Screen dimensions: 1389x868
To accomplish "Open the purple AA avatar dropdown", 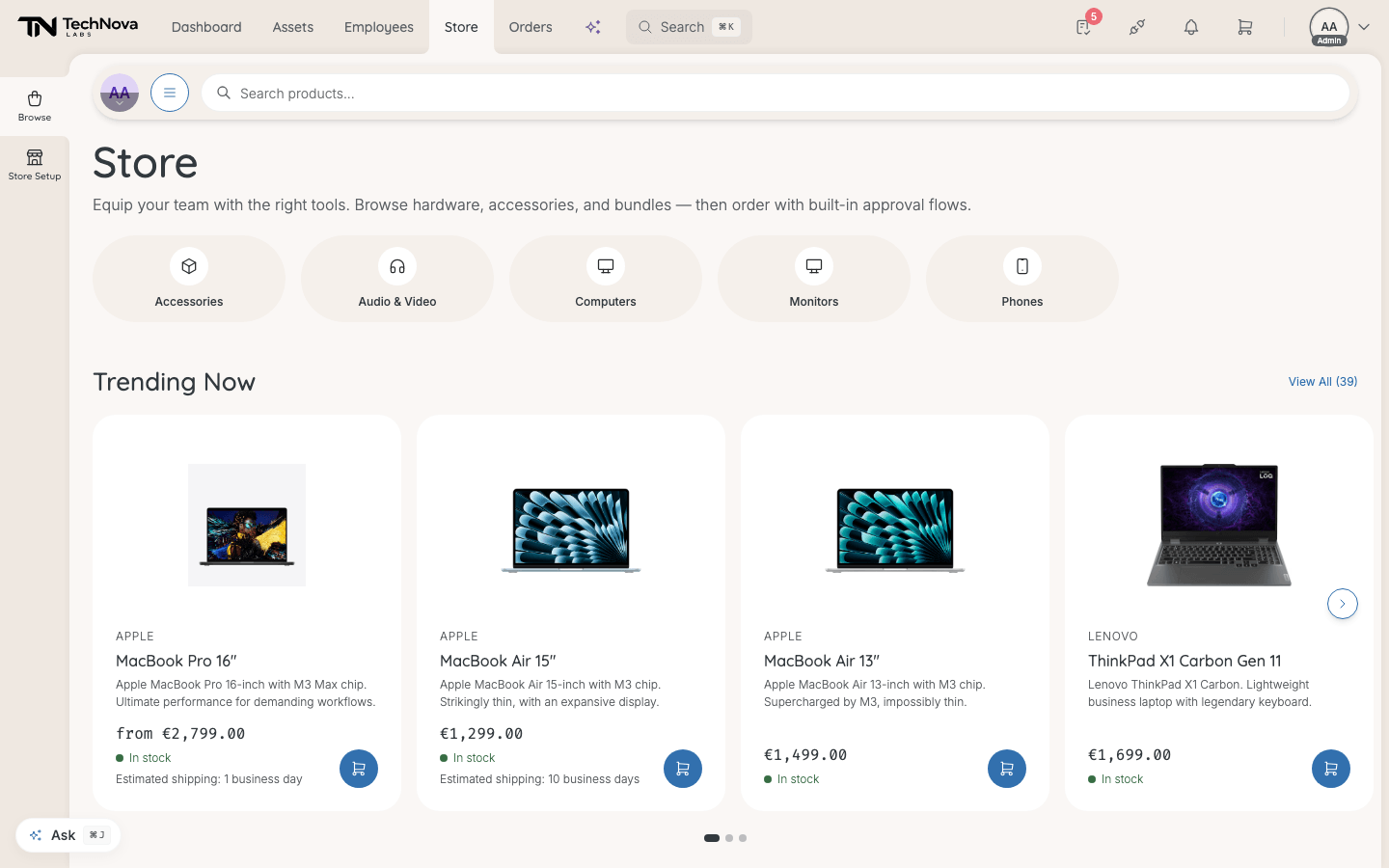I will pos(120,93).
